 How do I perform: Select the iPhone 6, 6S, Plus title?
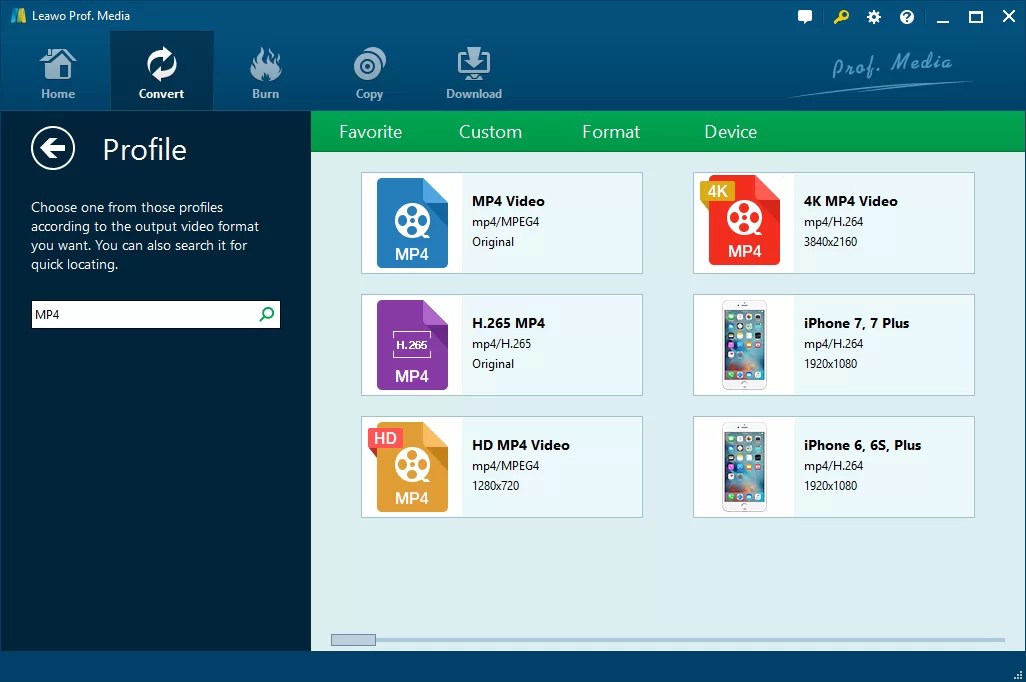pyautogui.click(x=862, y=445)
